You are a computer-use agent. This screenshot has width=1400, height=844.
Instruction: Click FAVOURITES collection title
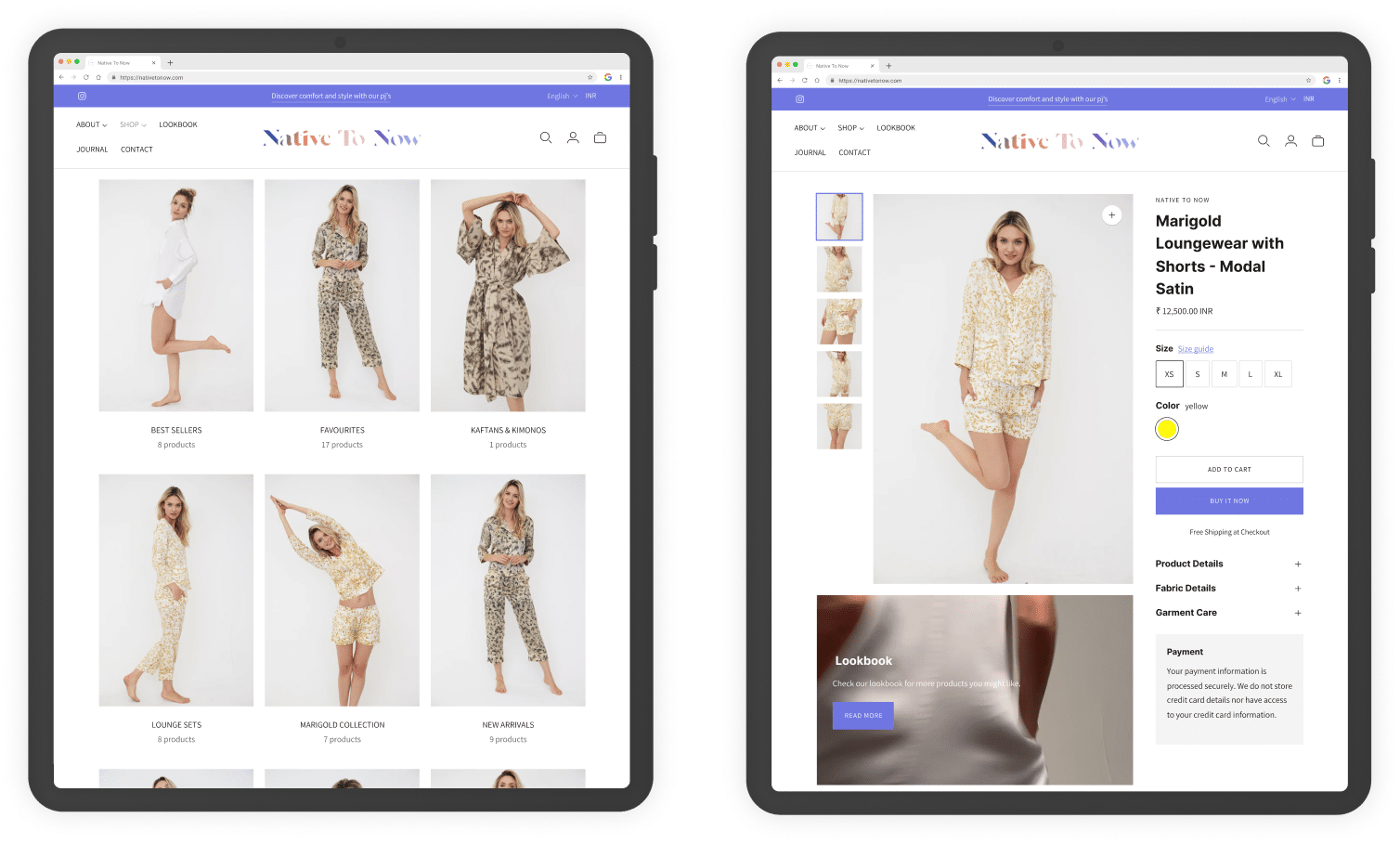343,430
